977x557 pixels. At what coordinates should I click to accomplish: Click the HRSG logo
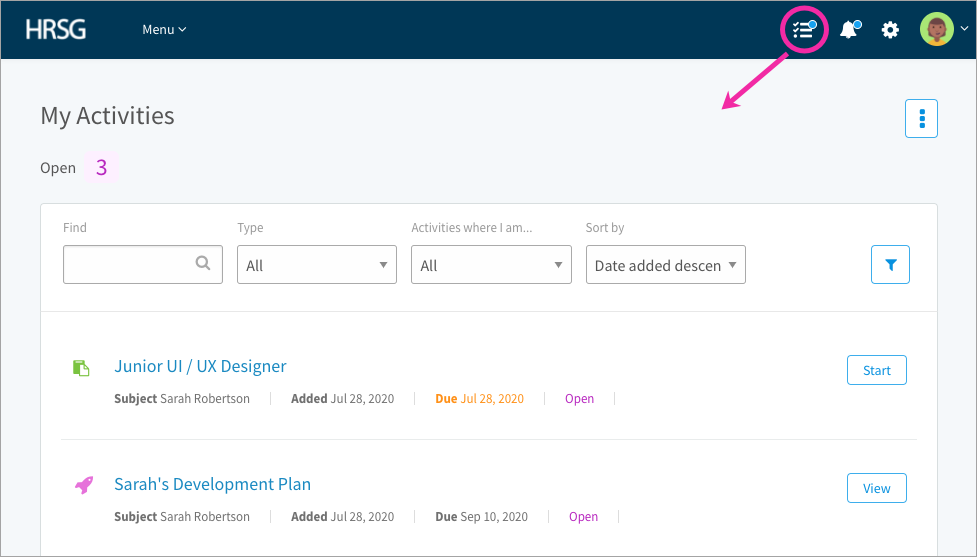click(x=55, y=29)
